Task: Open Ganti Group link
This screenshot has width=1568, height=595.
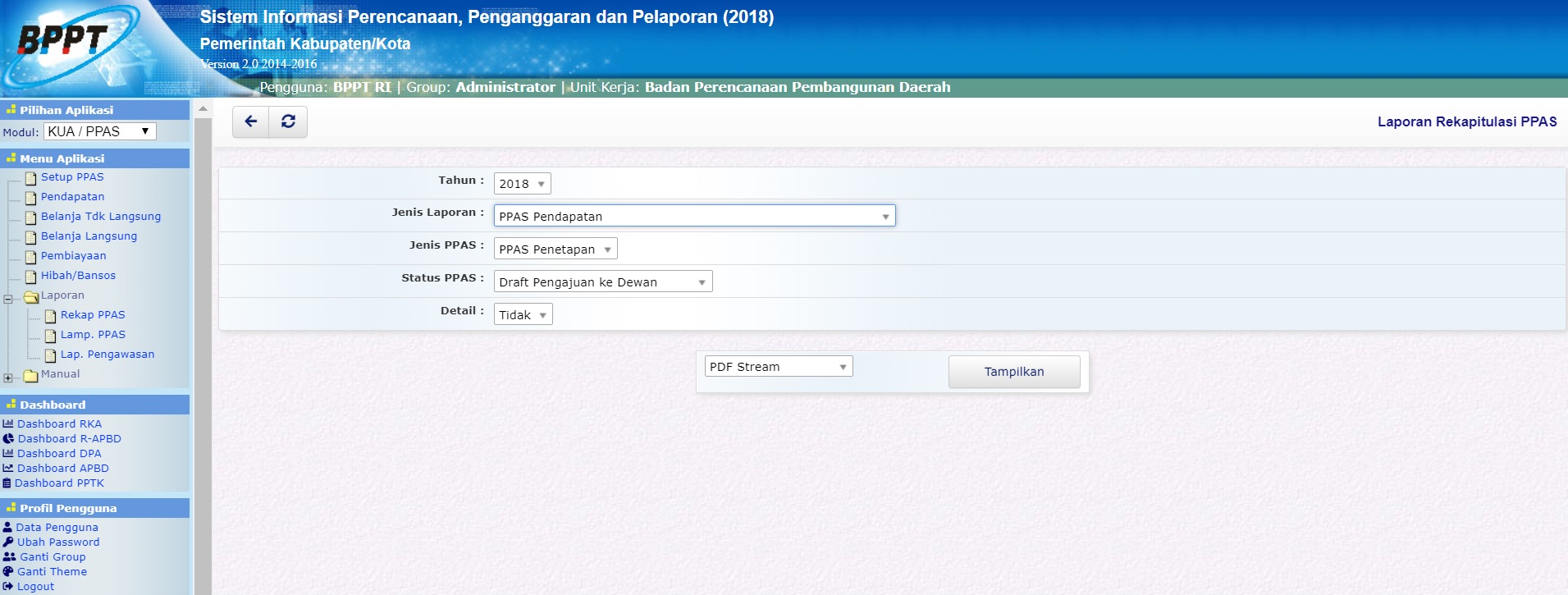Action: 53,556
